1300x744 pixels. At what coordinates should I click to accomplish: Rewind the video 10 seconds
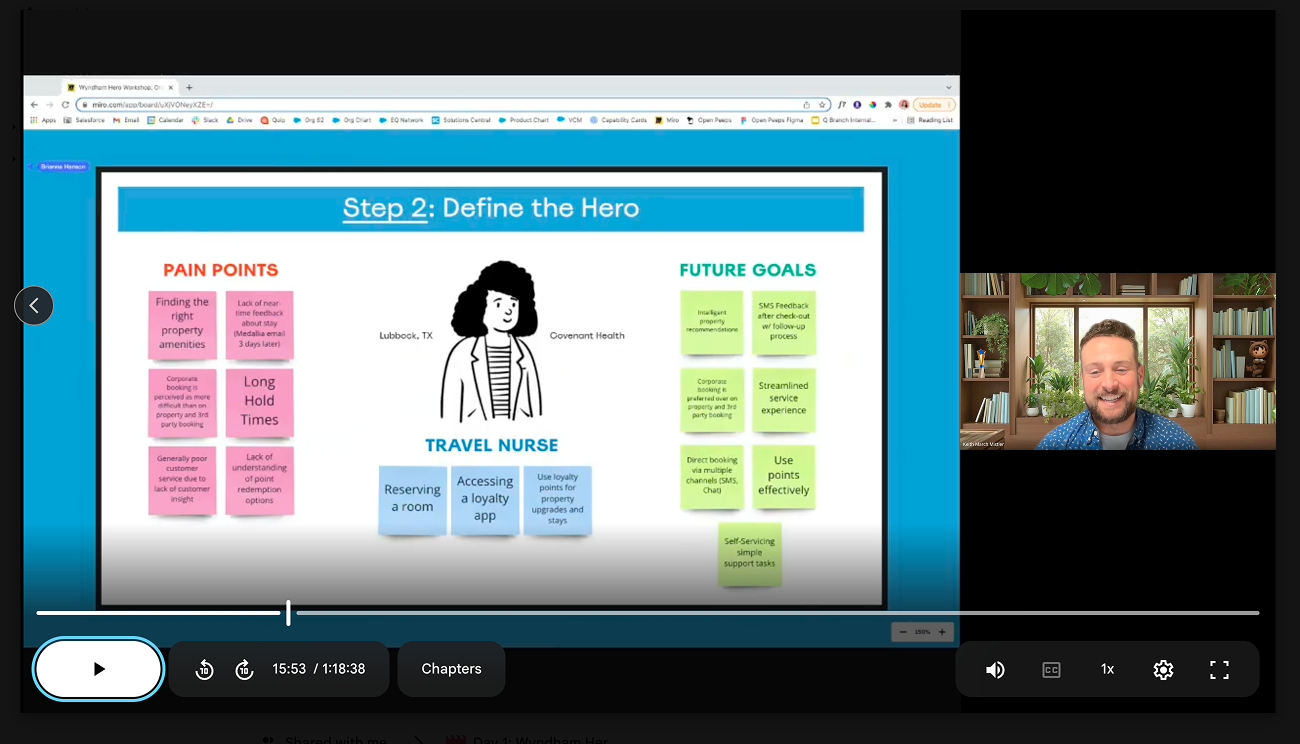204,670
